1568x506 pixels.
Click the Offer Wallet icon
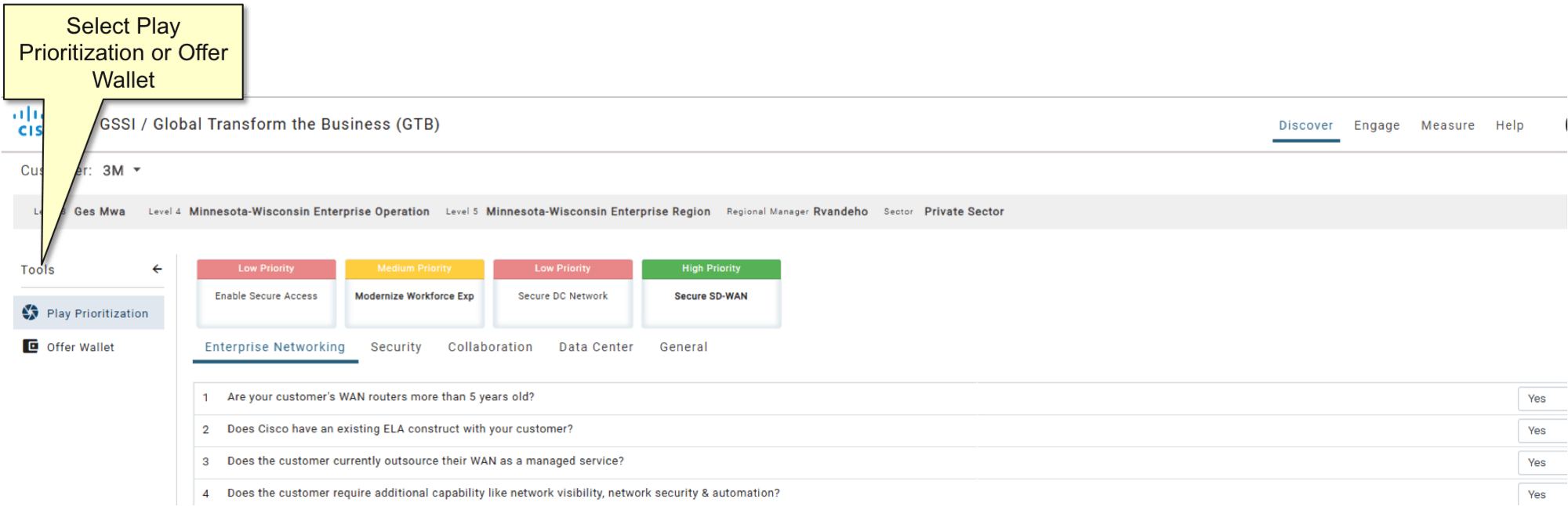(x=31, y=346)
